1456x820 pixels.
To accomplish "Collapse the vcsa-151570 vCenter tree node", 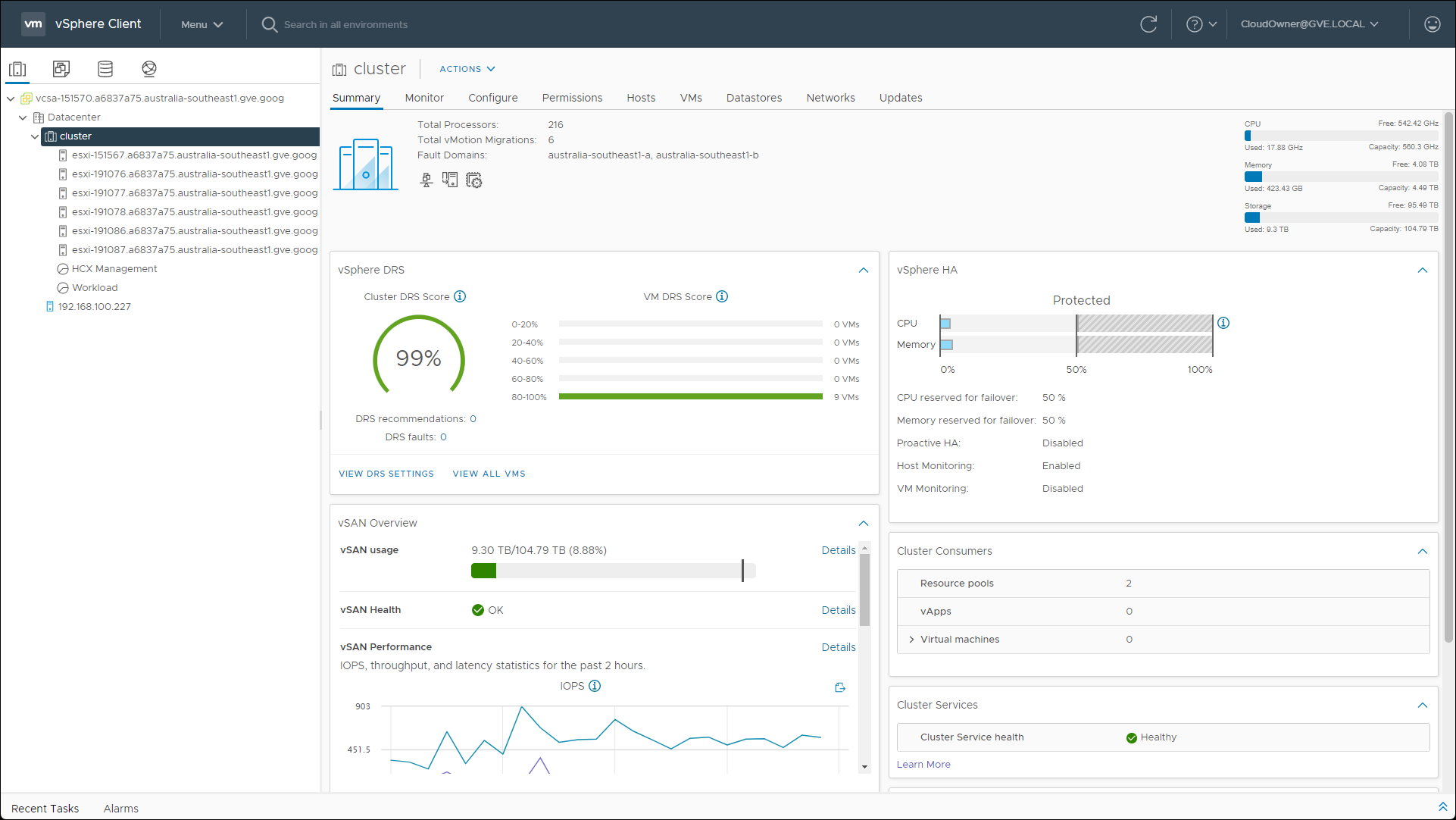I will (11, 99).
